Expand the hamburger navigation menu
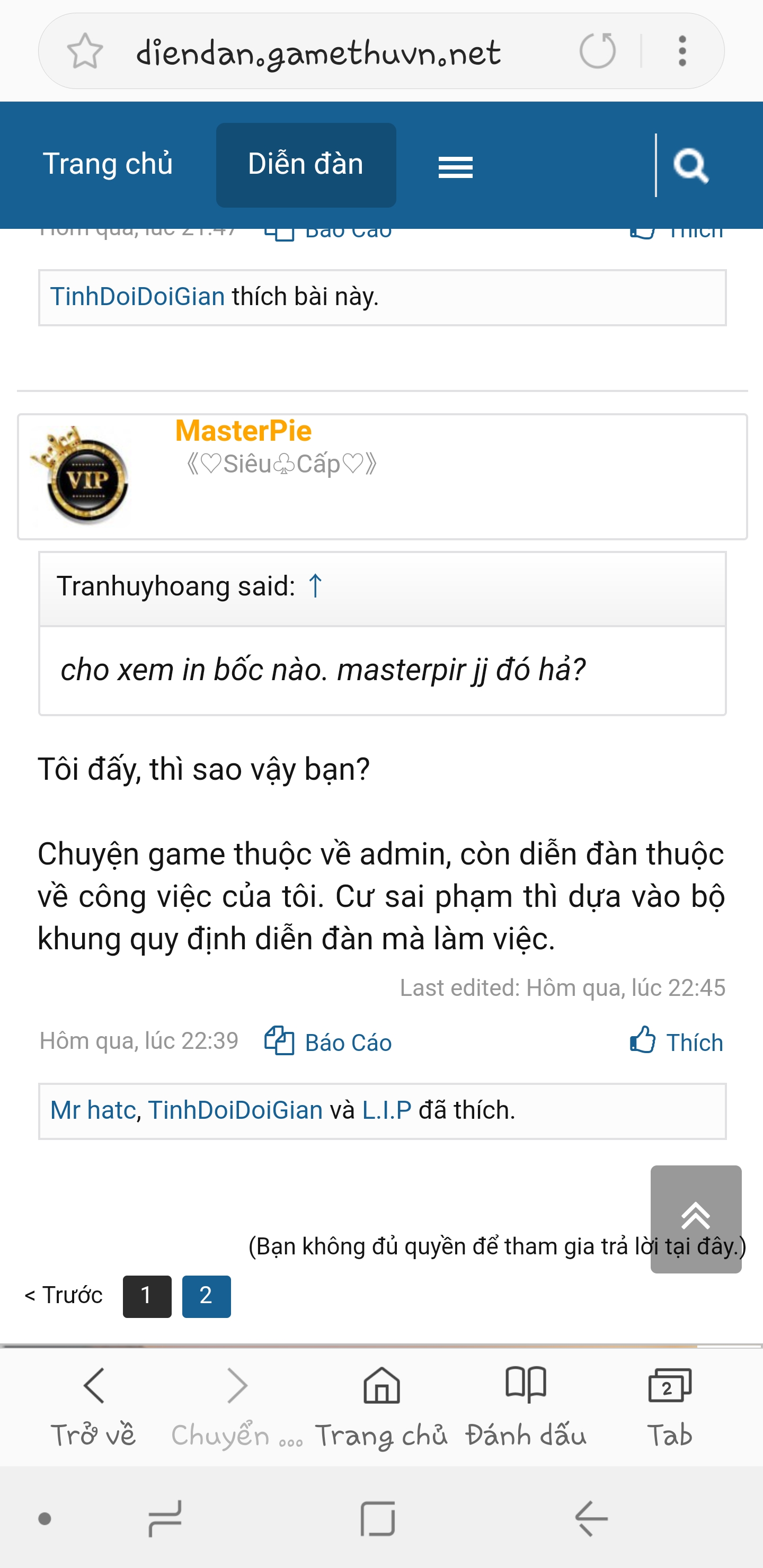763x1568 pixels. (x=456, y=167)
